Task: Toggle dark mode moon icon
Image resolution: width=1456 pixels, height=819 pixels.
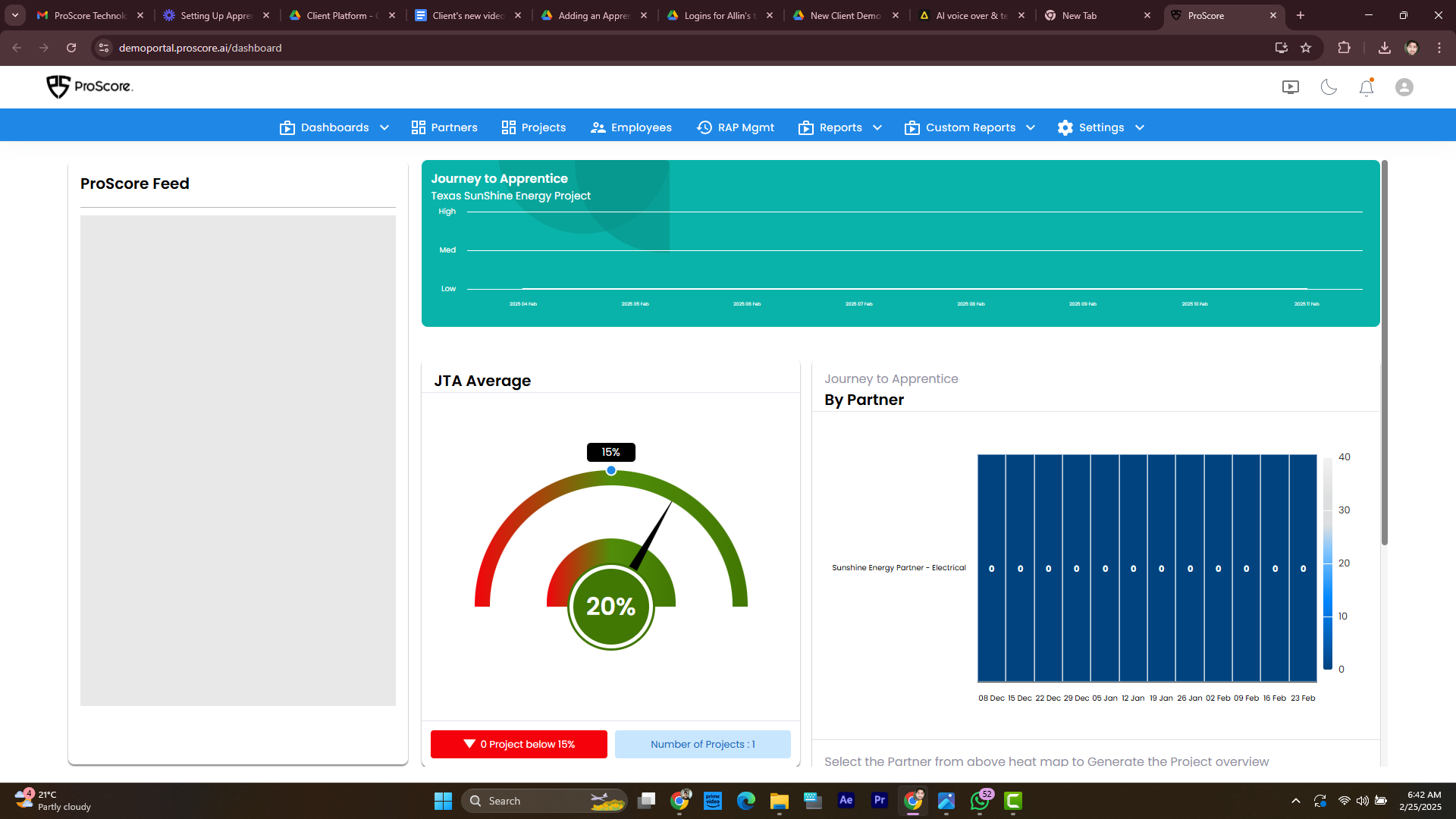Action: 1329,87
